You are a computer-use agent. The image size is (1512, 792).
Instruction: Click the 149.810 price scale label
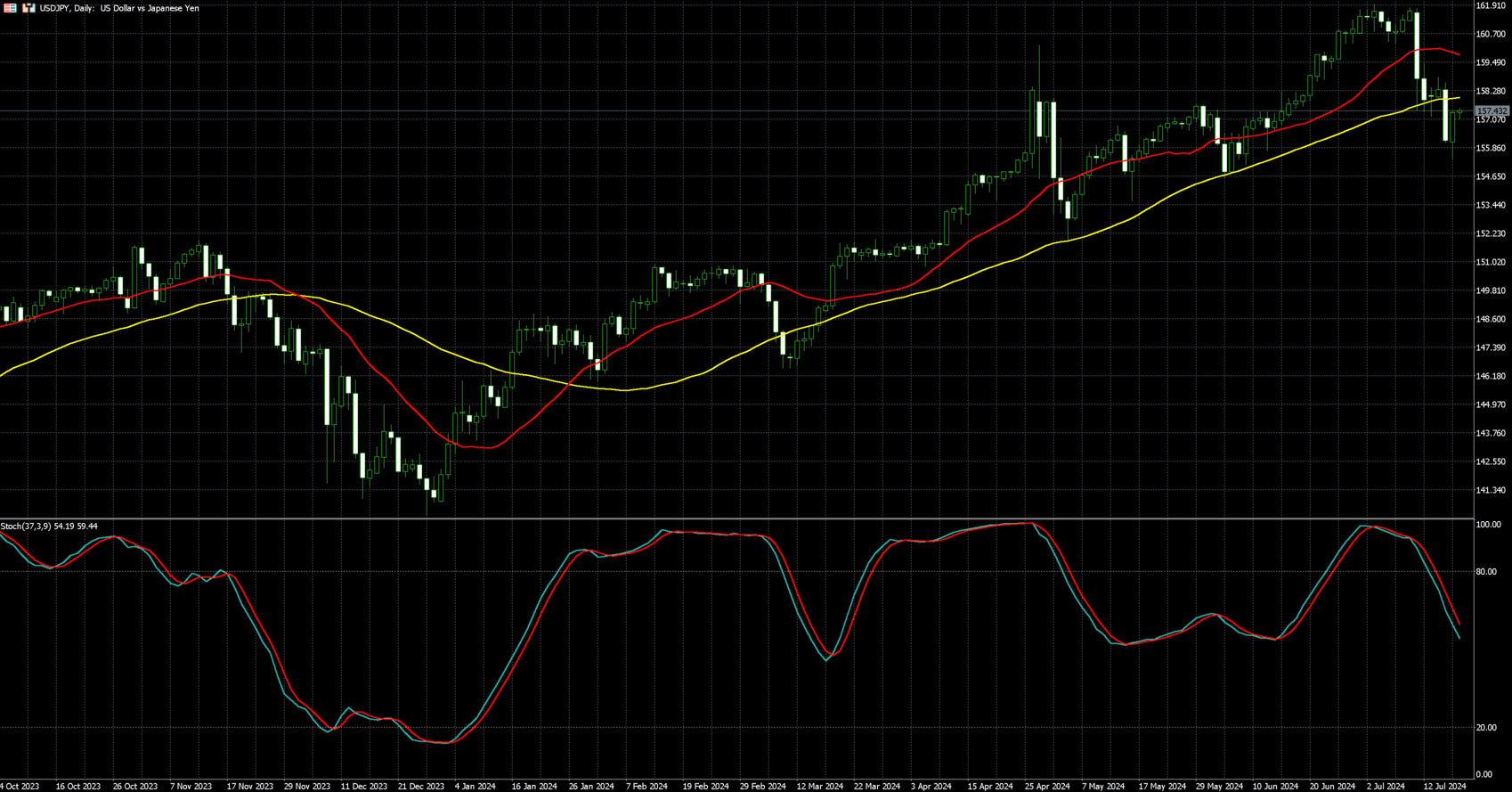coord(1491,290)
